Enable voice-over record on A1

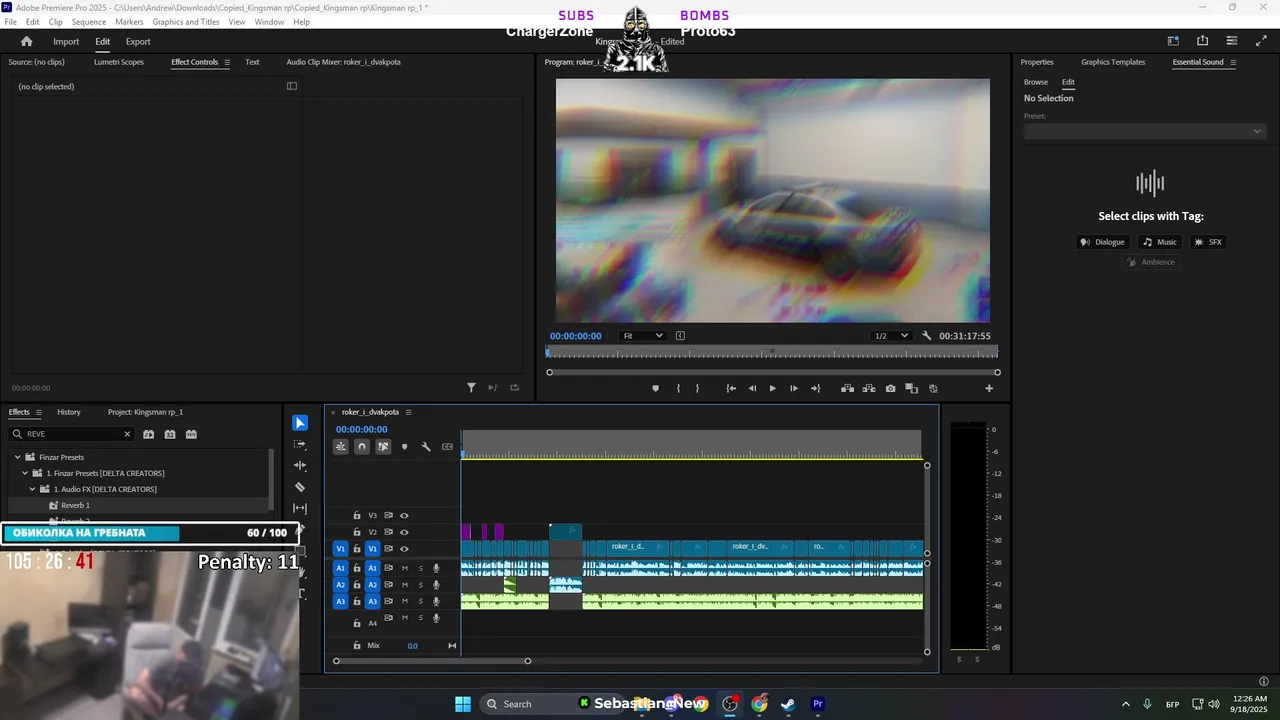click(436, 568)
